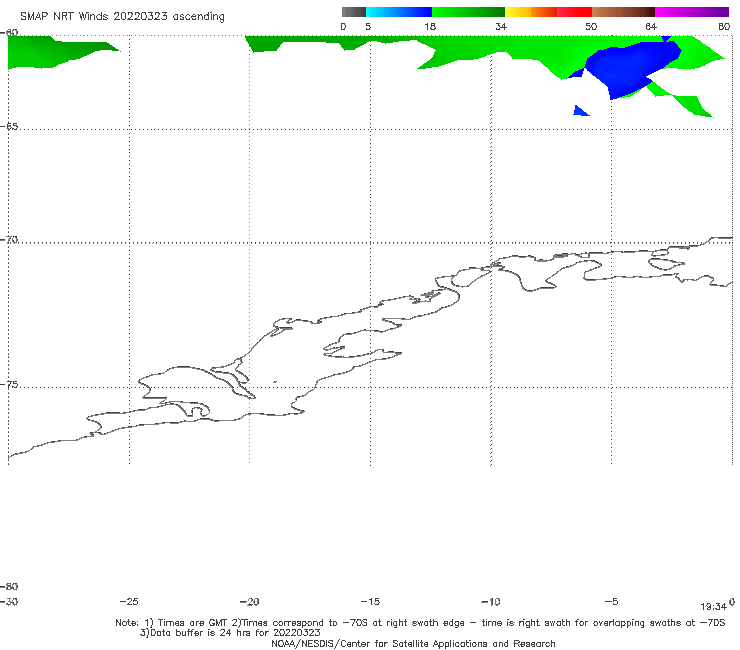This screenshot has height=650, width=740.
Task: Click the longitude label '-5'
Action: click(611, 602)
